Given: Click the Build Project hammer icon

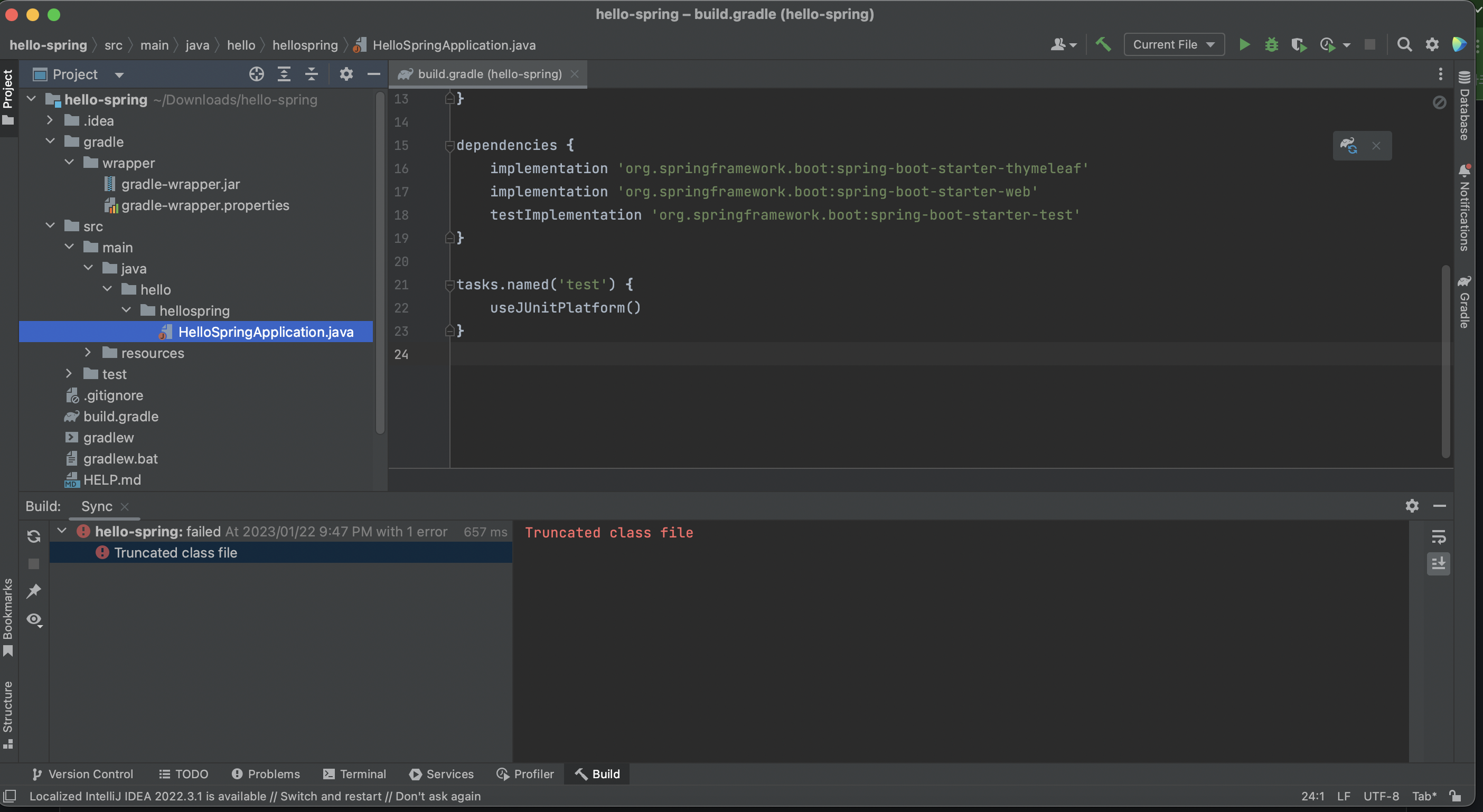Looking at the screenshot, I should (x=1103, y=44).
